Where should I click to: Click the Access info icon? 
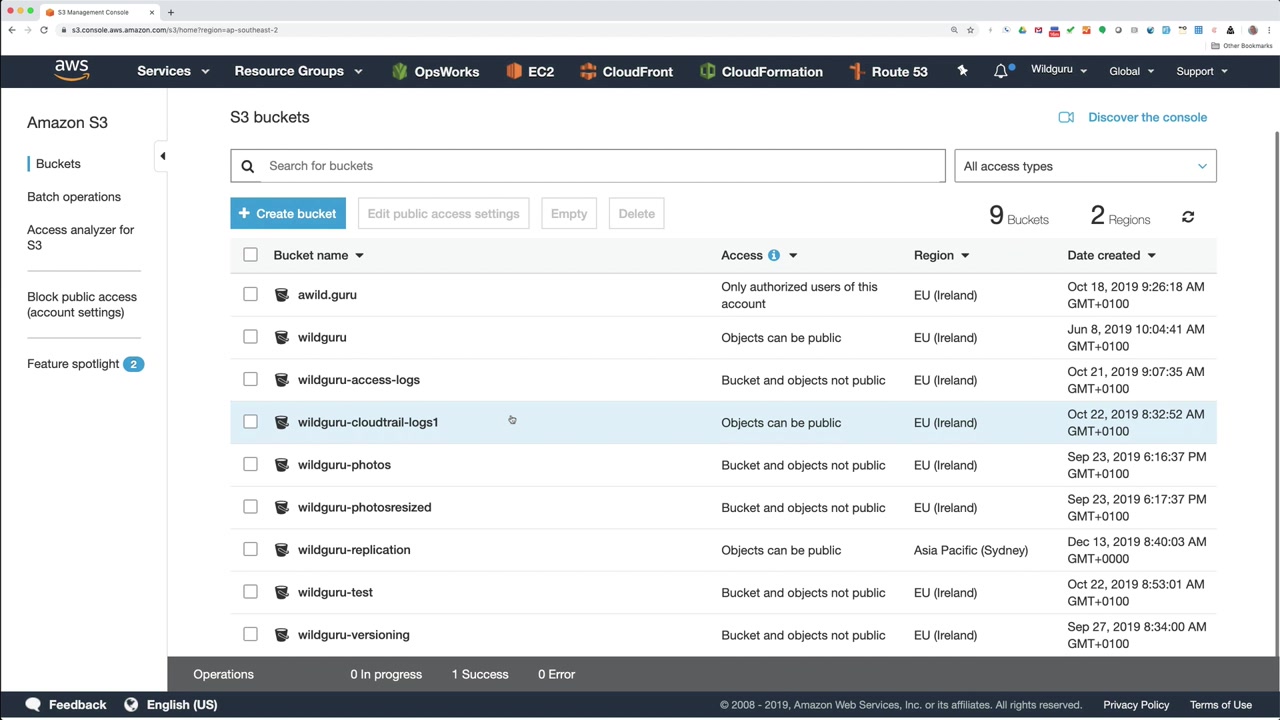[x=773, y=255]
